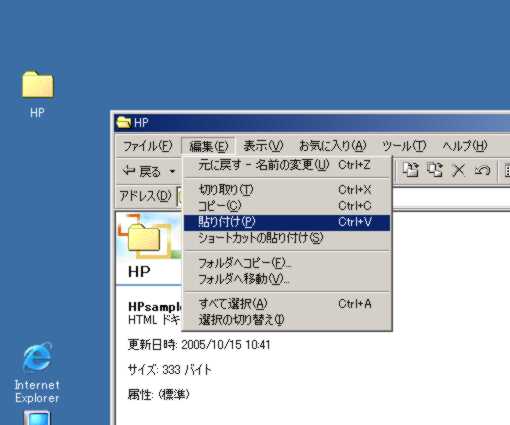Click the Undo toolbar icon
The width and height of the screenshot is (510, 425).
pyautogui.click(x=482, y=170)
